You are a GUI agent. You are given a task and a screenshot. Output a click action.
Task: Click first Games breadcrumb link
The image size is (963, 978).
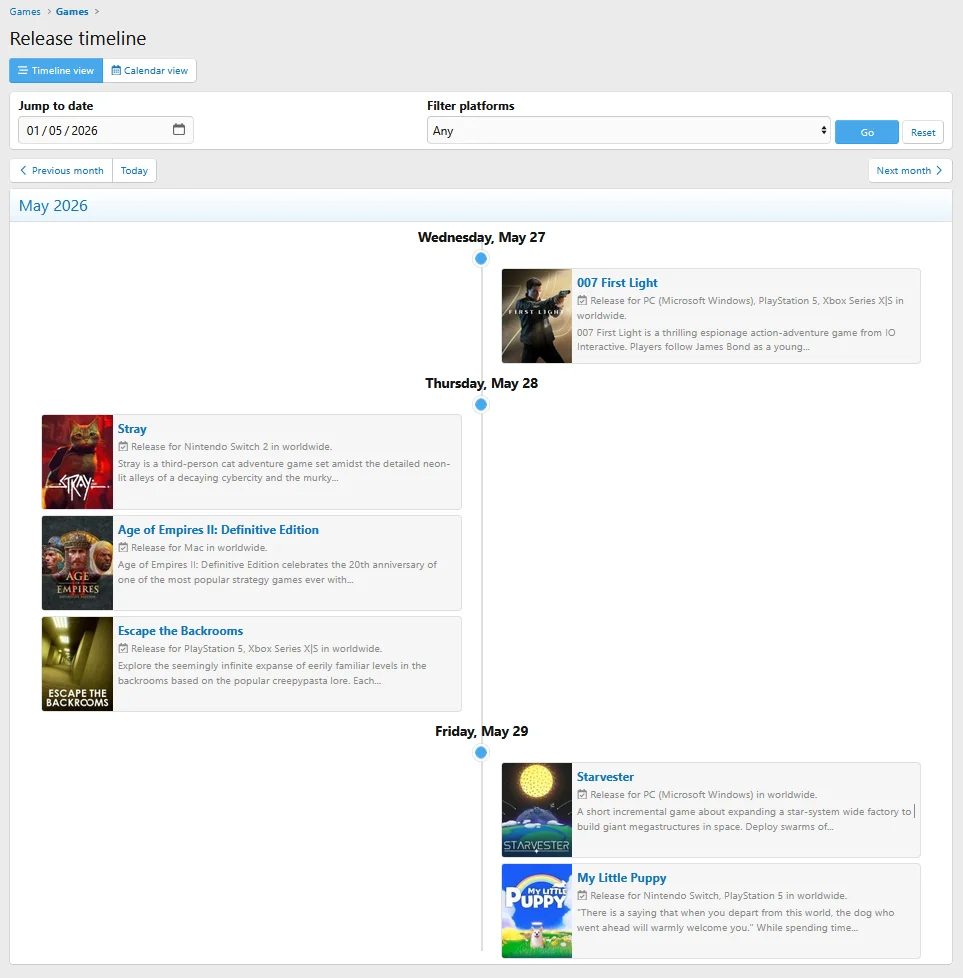tap(25, 11)
